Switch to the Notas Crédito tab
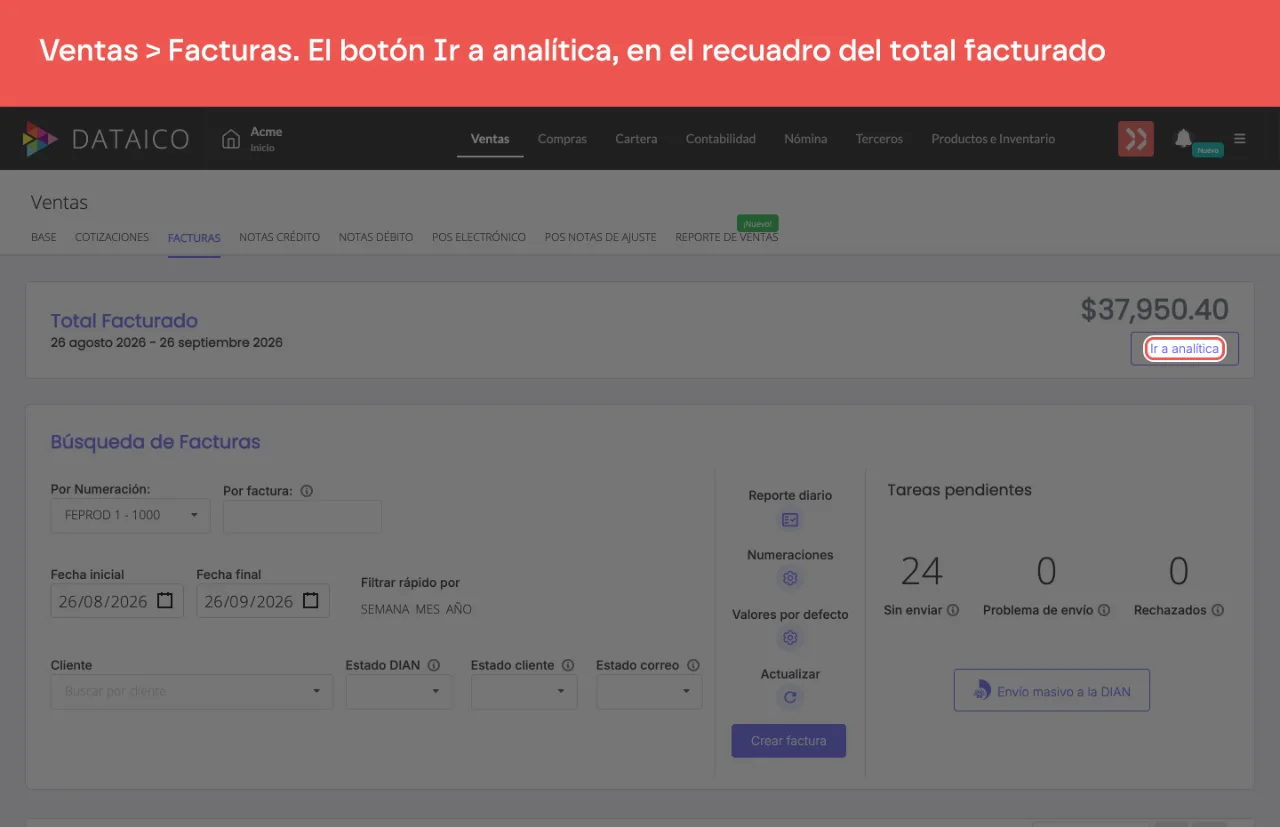 pyautogui.click(x=280, y=237)
